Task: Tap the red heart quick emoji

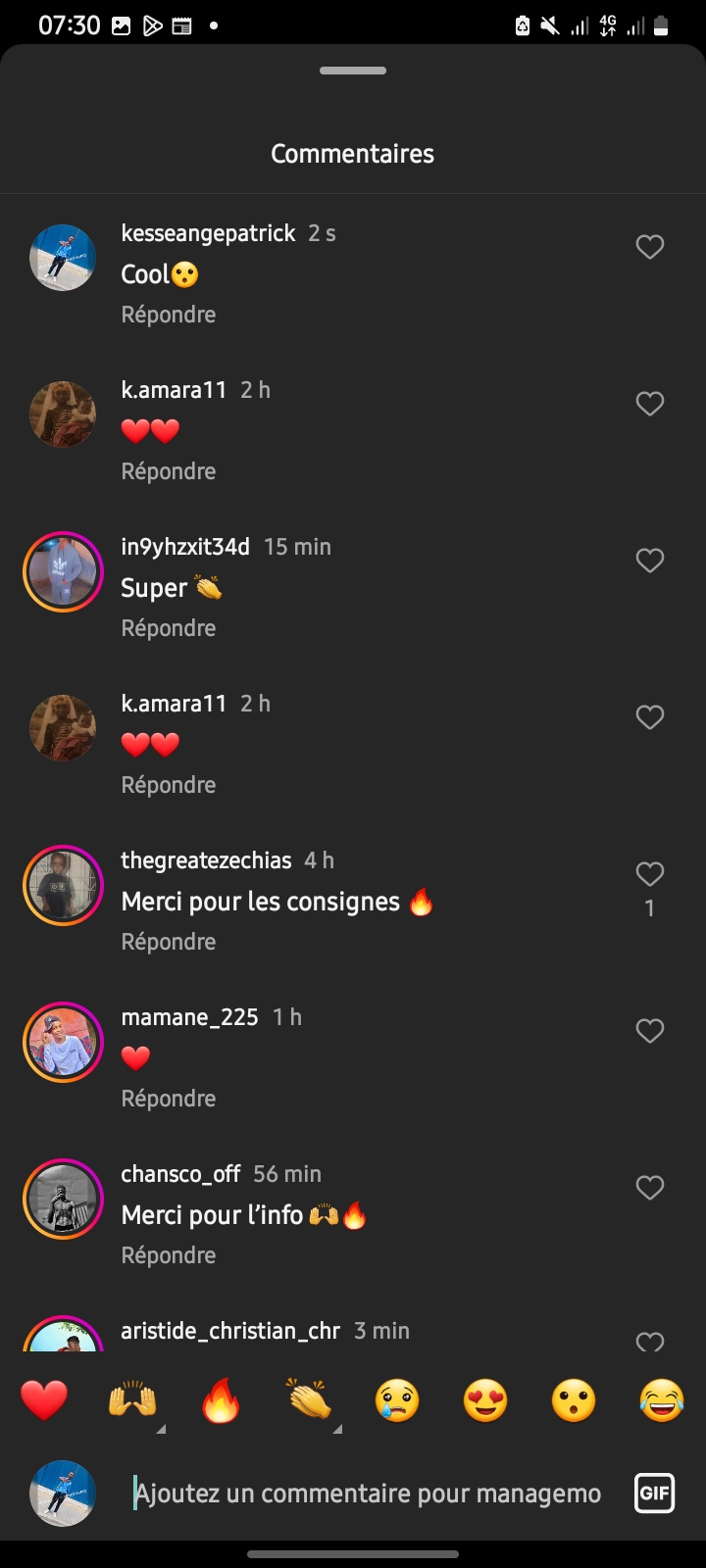Action: tap(44, 1400)
